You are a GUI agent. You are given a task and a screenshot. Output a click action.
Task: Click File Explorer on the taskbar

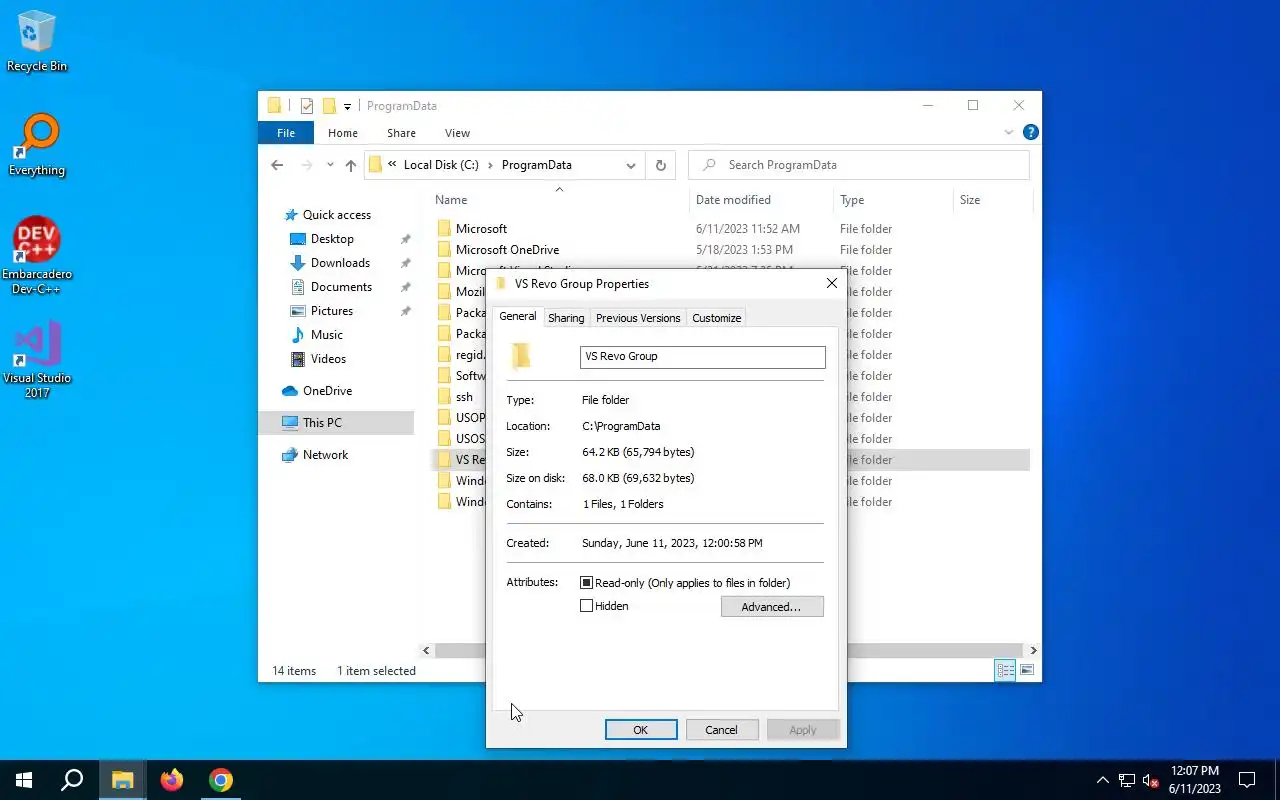click(123, 780)
